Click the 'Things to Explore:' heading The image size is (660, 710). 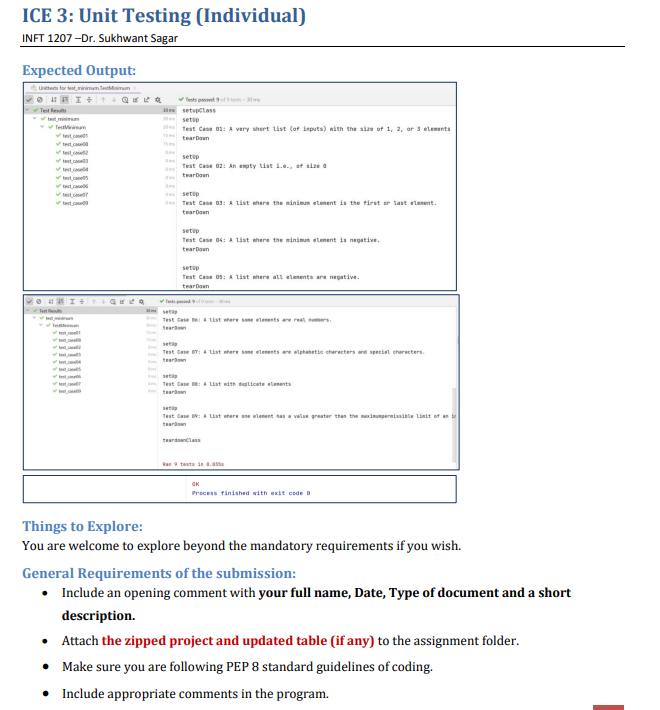(82, 526)
